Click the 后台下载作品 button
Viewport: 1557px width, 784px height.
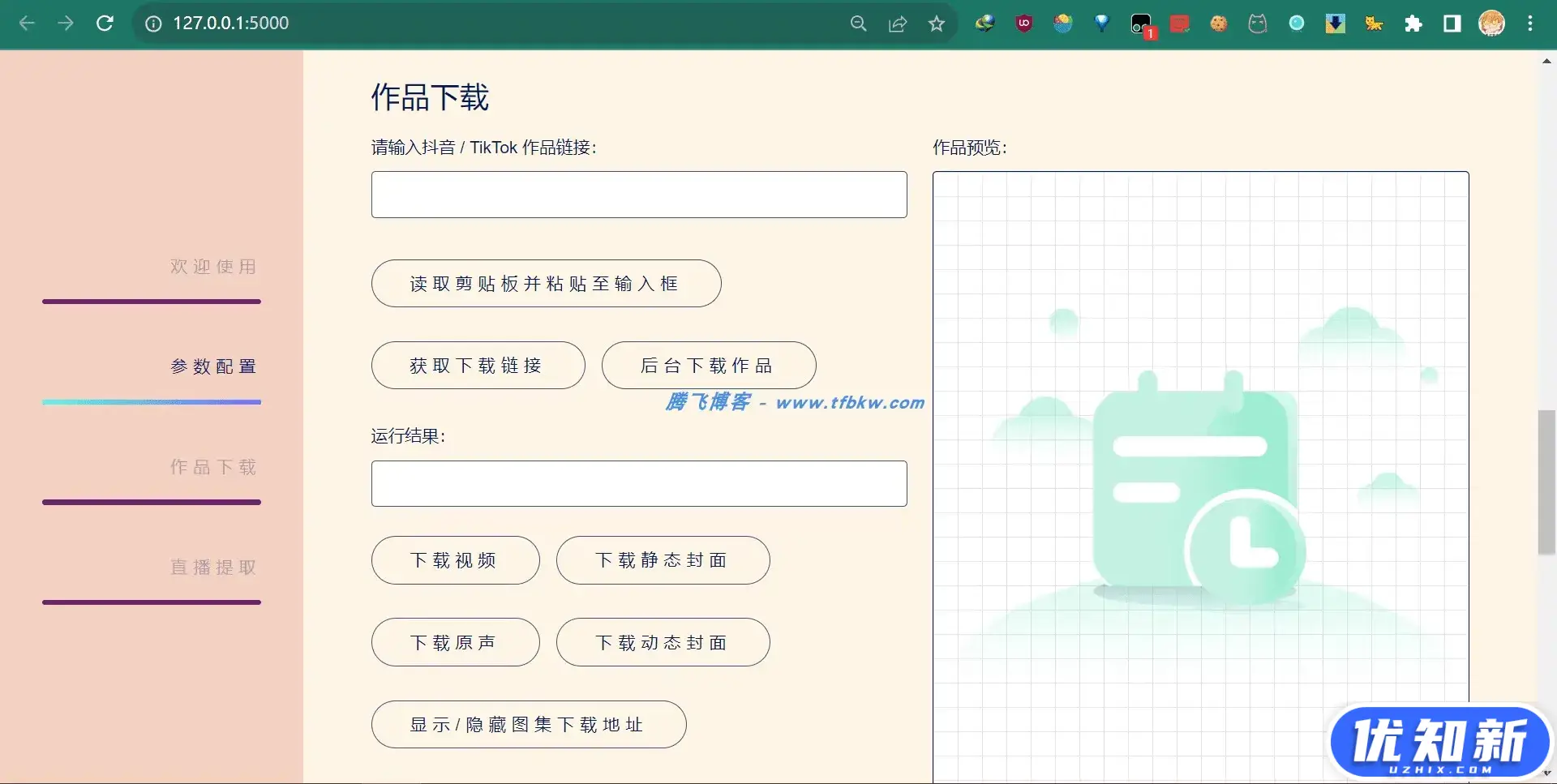tap(708, 365)
